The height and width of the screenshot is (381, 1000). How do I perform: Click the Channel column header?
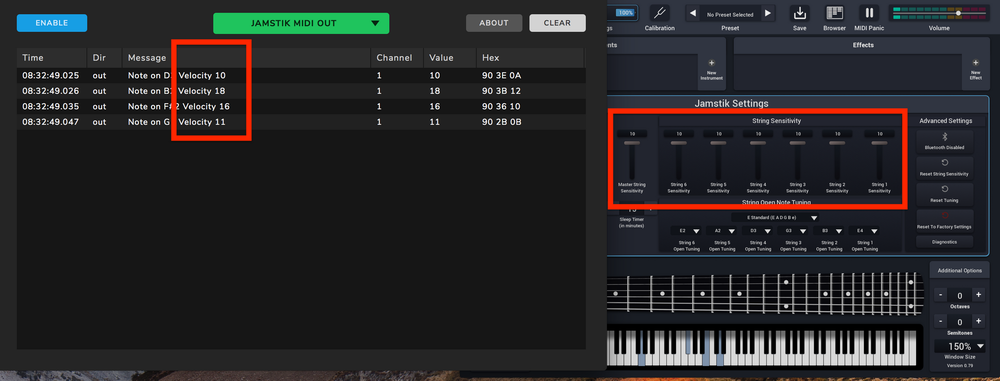[397, 57]
